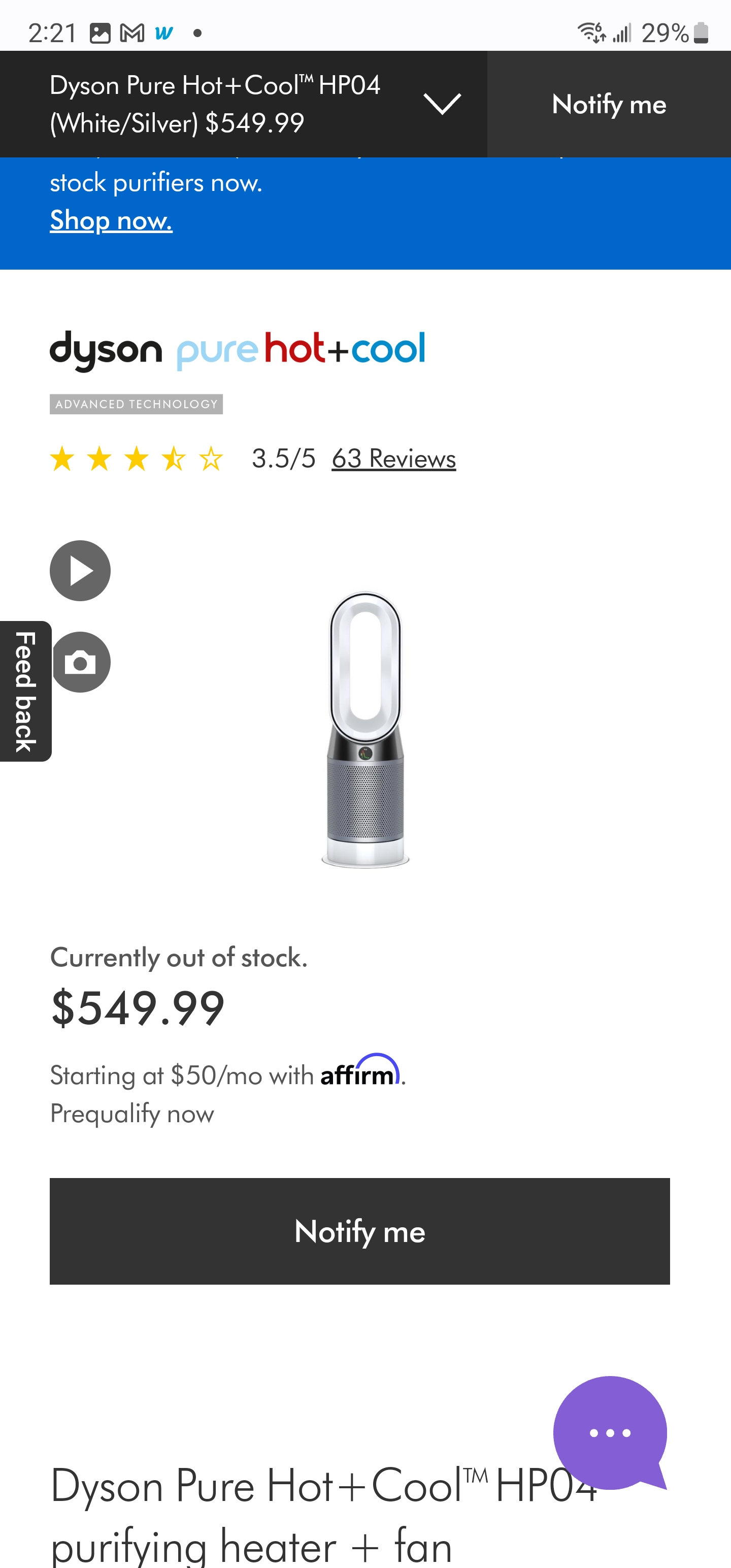The height and width of the screenshot is (1568, 731).
Task: Tap the Dyson logo
Action: point(106,350)
